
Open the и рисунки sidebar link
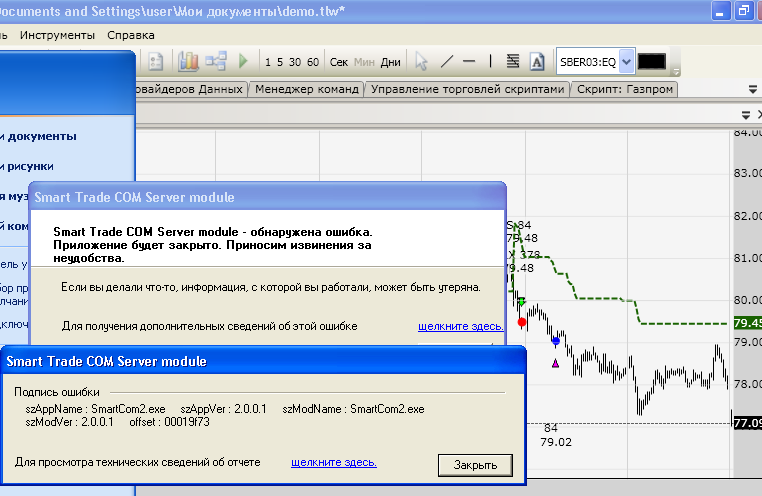point(27,167)
